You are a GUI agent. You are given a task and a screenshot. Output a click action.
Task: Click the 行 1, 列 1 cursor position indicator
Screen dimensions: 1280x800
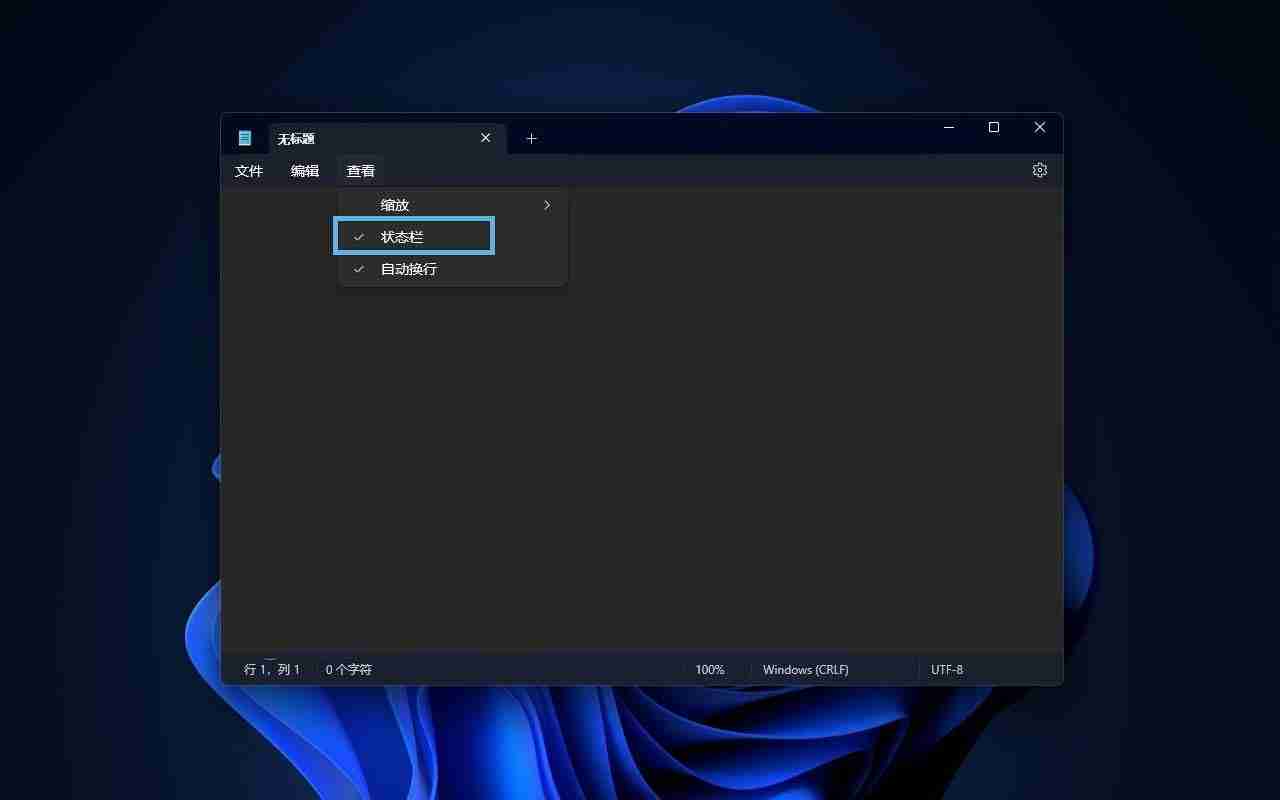(271, 669)
